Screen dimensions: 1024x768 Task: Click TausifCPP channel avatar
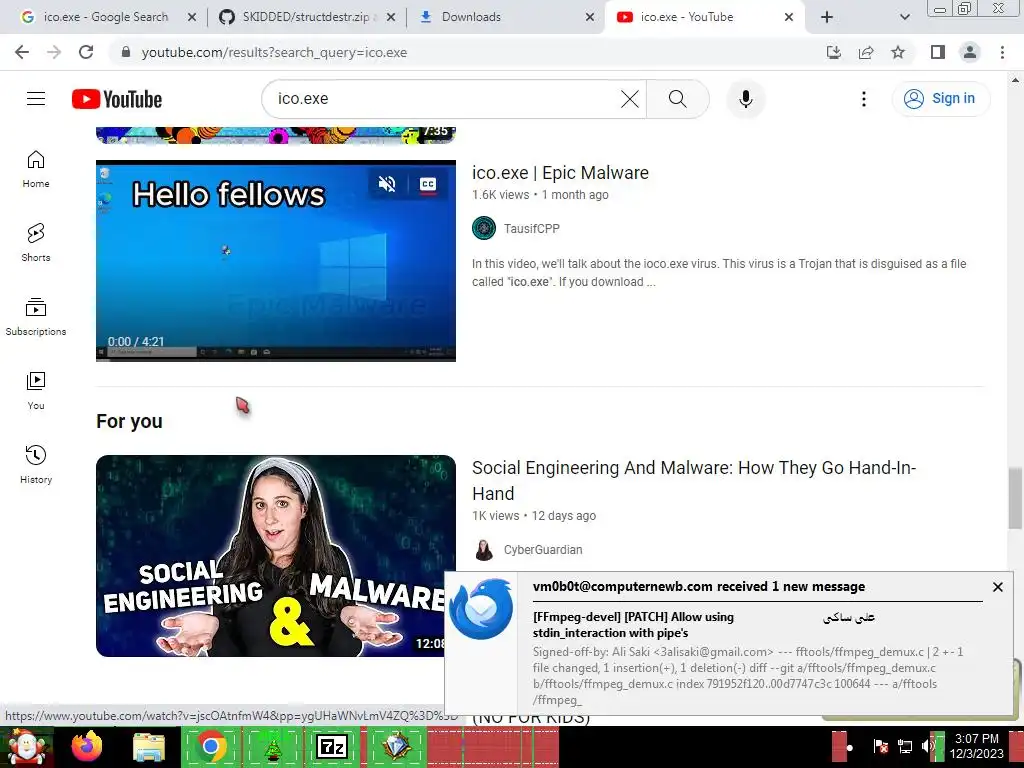[x=484, y=229]
